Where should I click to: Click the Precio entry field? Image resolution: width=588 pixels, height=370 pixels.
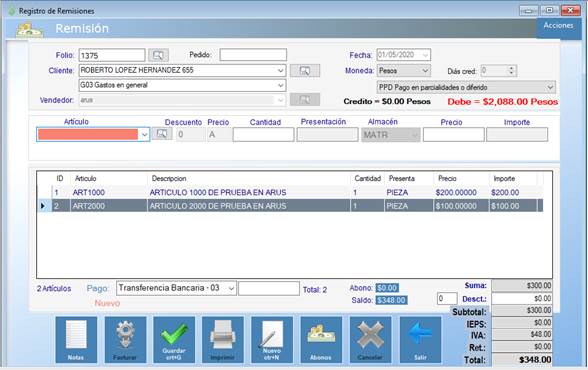[454, 135]
